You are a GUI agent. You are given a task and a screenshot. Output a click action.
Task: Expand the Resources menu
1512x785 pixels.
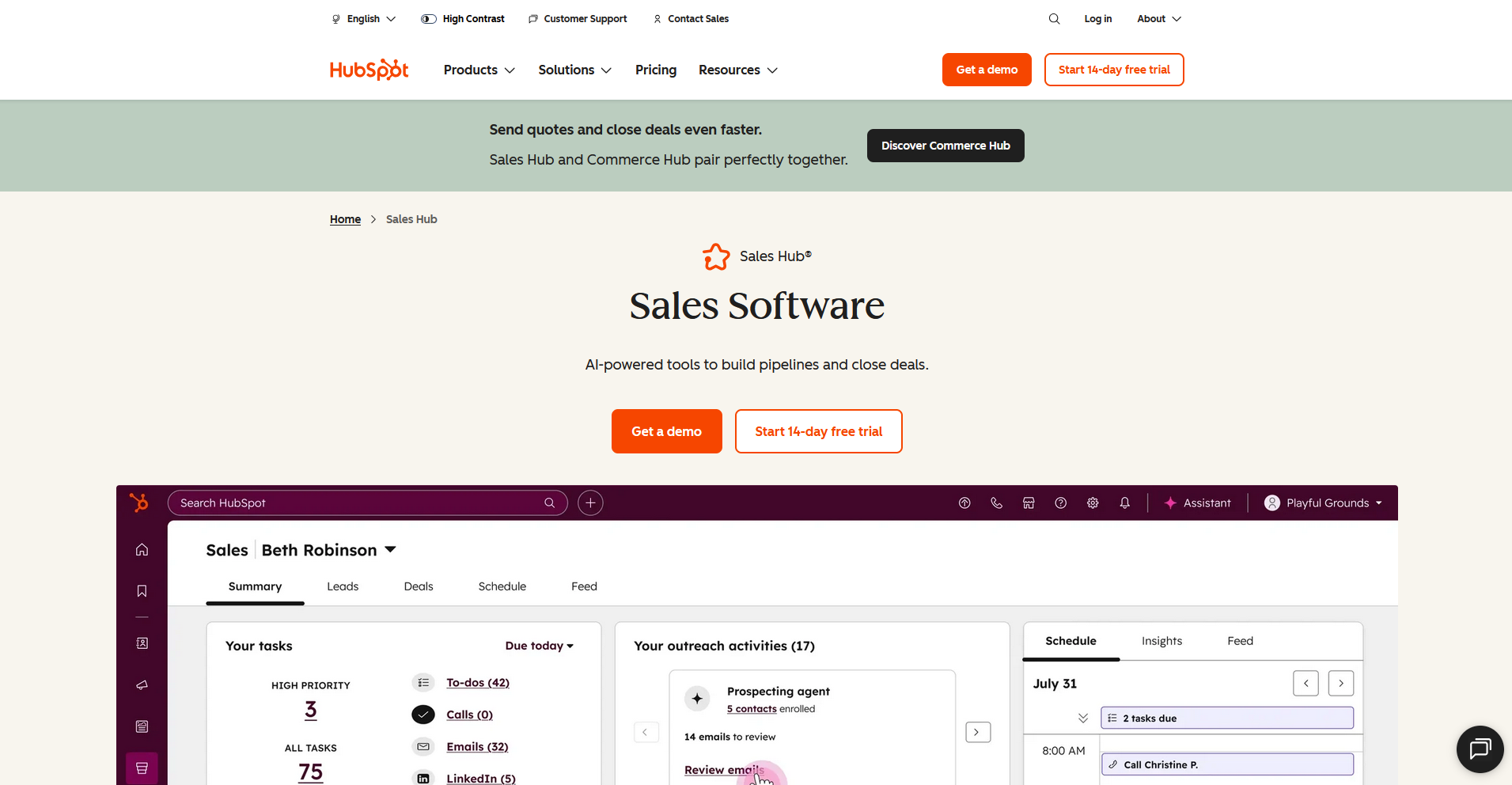tap(738, 70)
